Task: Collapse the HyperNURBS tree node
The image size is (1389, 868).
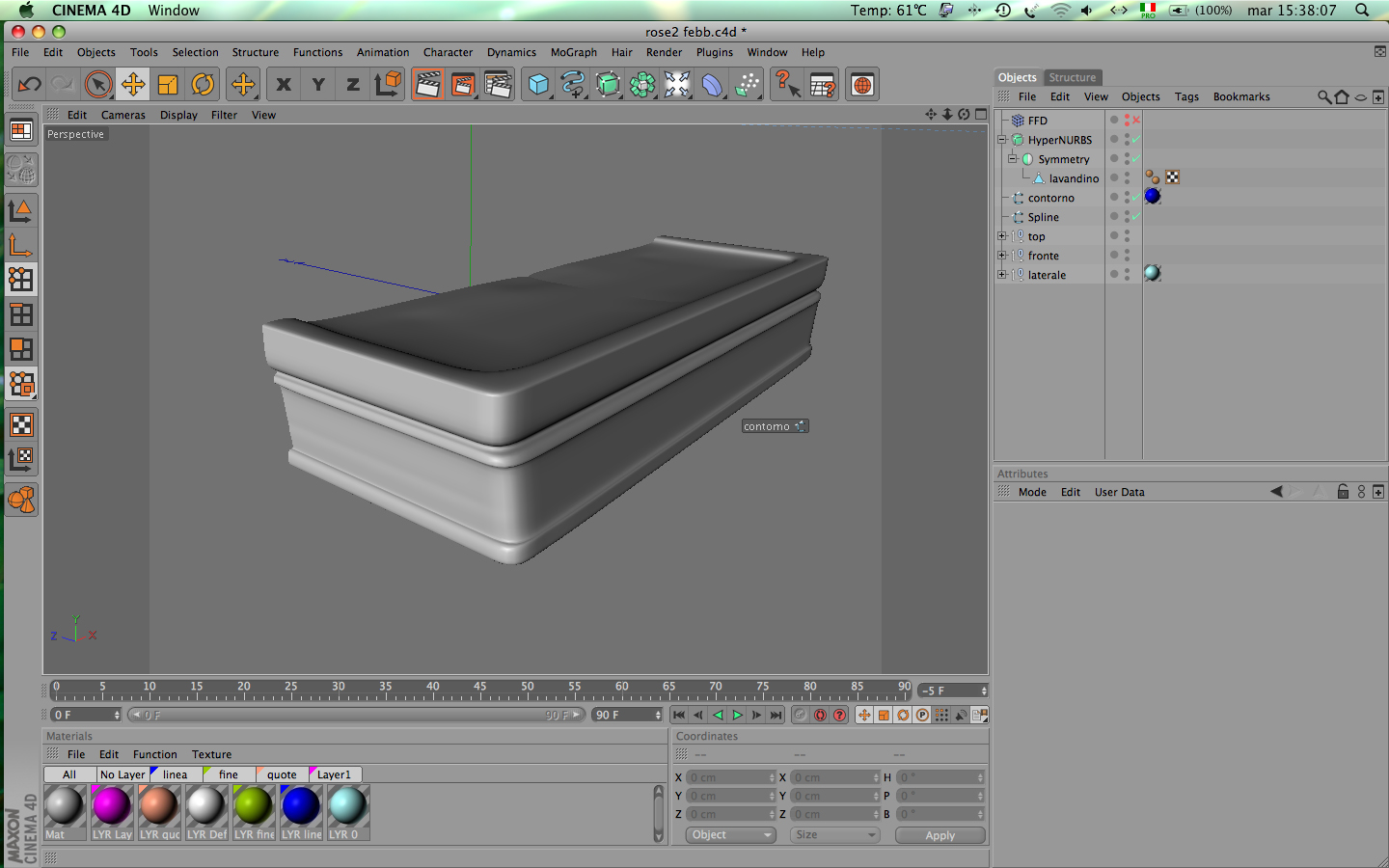Action: point(1001,140)
